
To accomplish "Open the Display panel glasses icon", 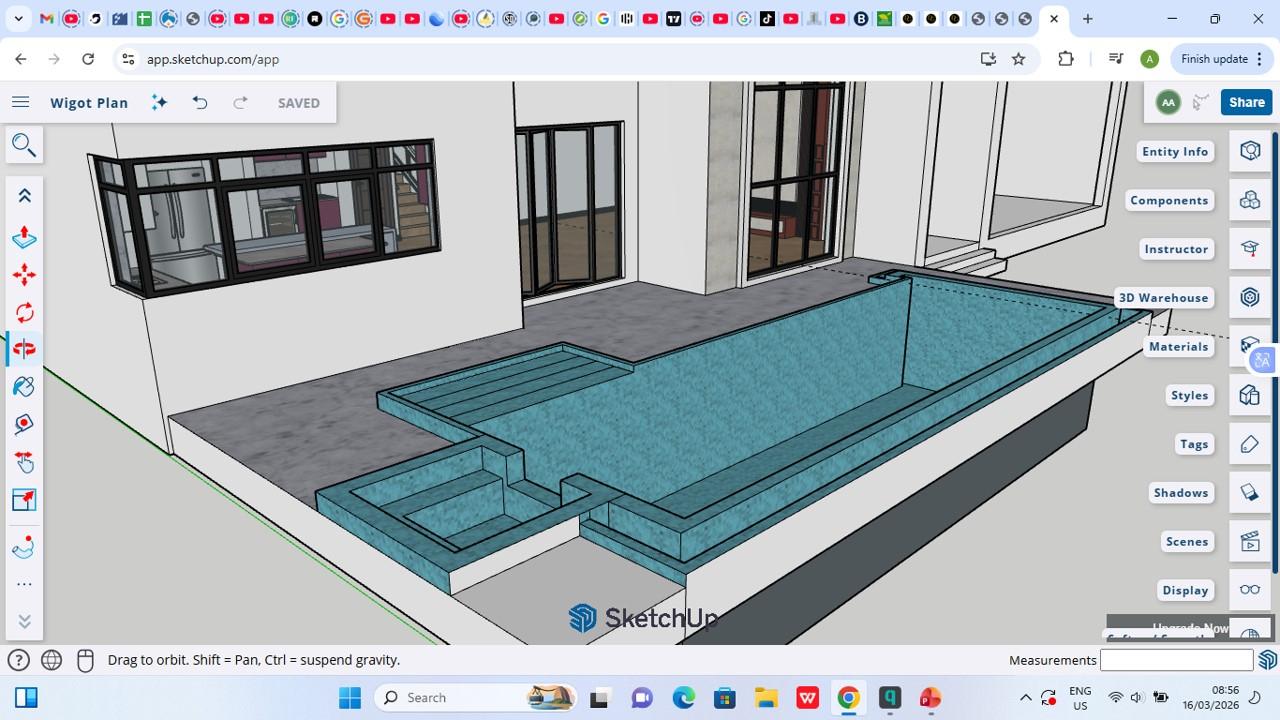I will point(1249,590).
